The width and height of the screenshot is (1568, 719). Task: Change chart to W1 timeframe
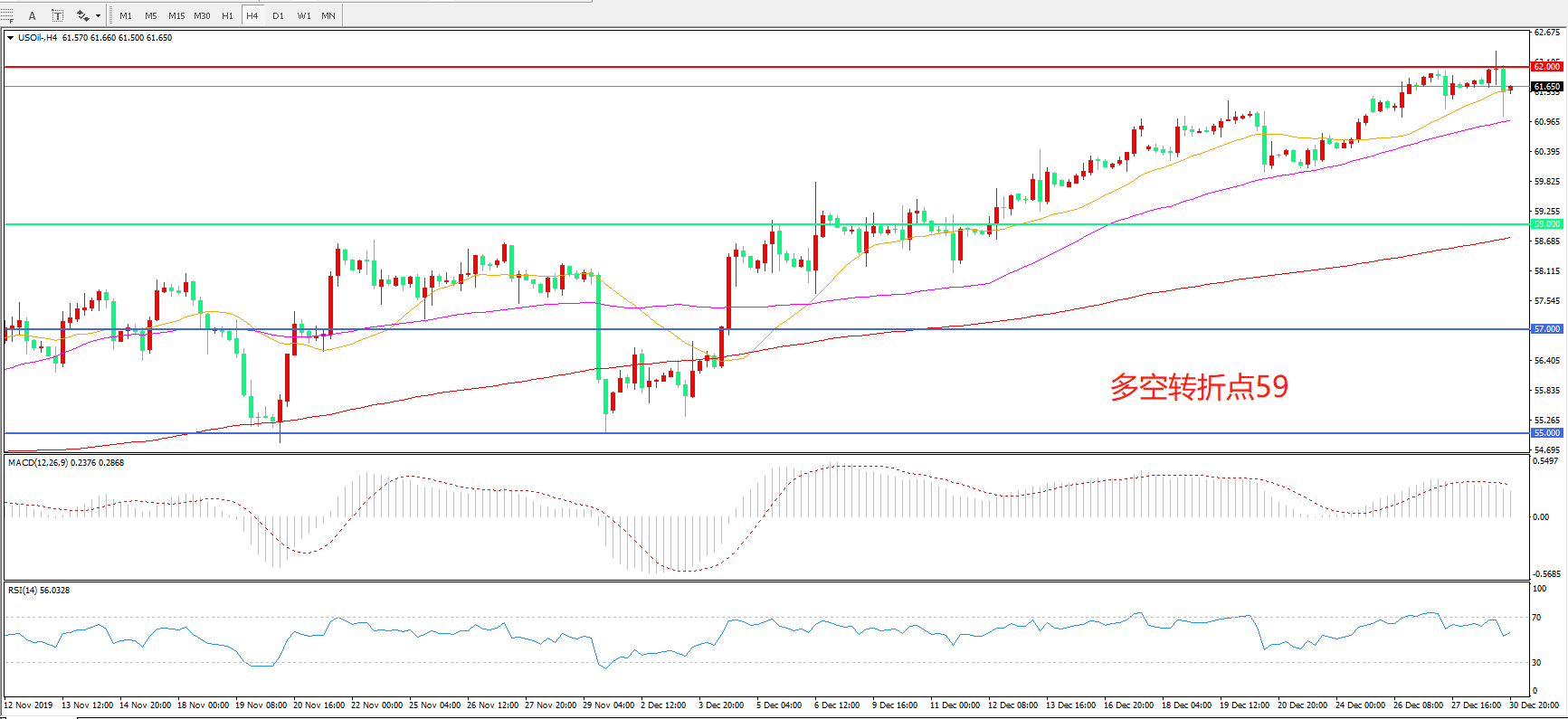coord(304,15)
